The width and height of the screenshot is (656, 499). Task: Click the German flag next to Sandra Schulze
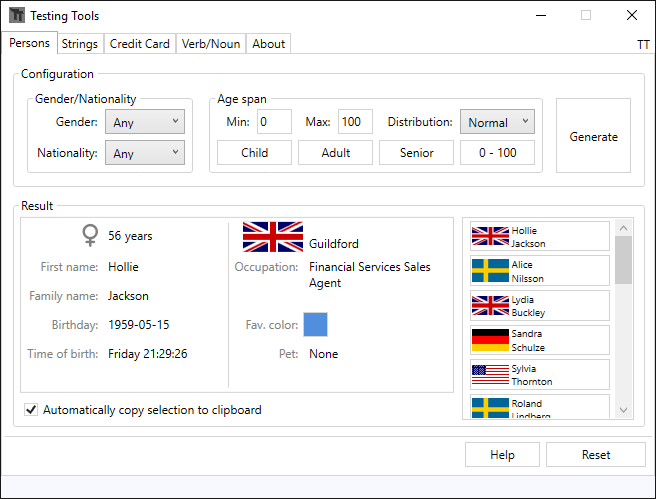click(x=490, y=340)
